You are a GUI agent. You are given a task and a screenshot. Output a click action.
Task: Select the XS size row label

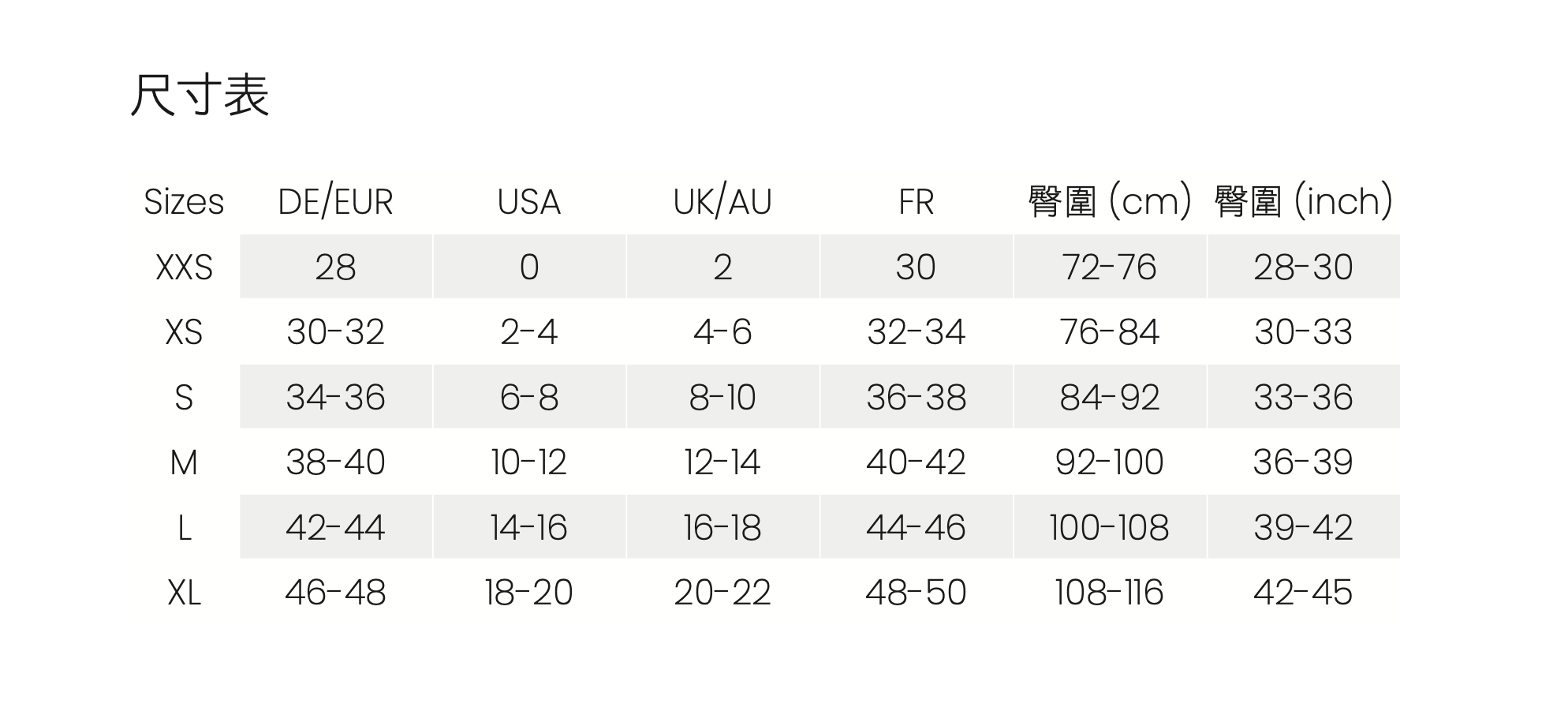[184, 332]
